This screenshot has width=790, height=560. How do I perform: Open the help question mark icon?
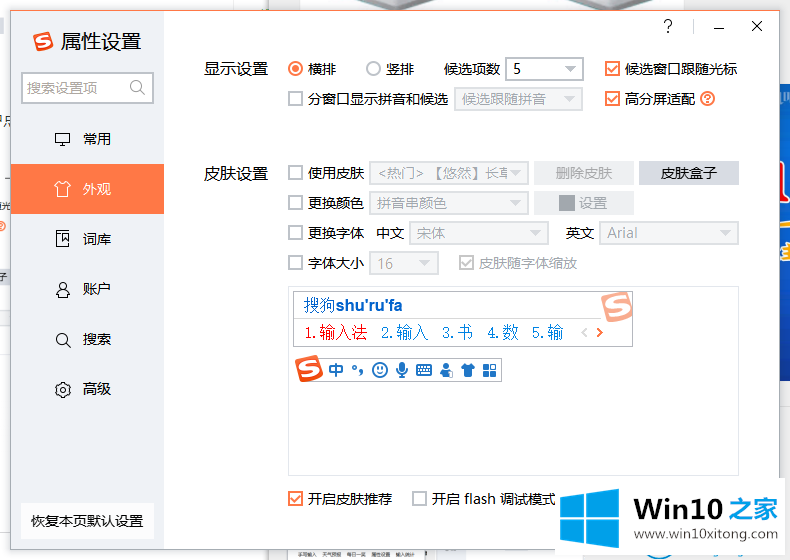(668, 26)
